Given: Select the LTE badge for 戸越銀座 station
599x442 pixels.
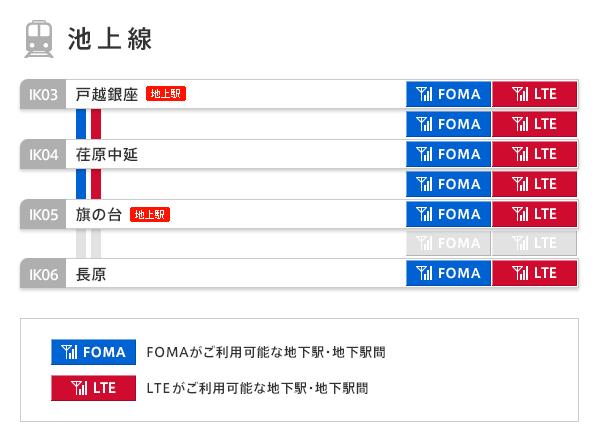Looking at the screenshot, I should 534,94.
